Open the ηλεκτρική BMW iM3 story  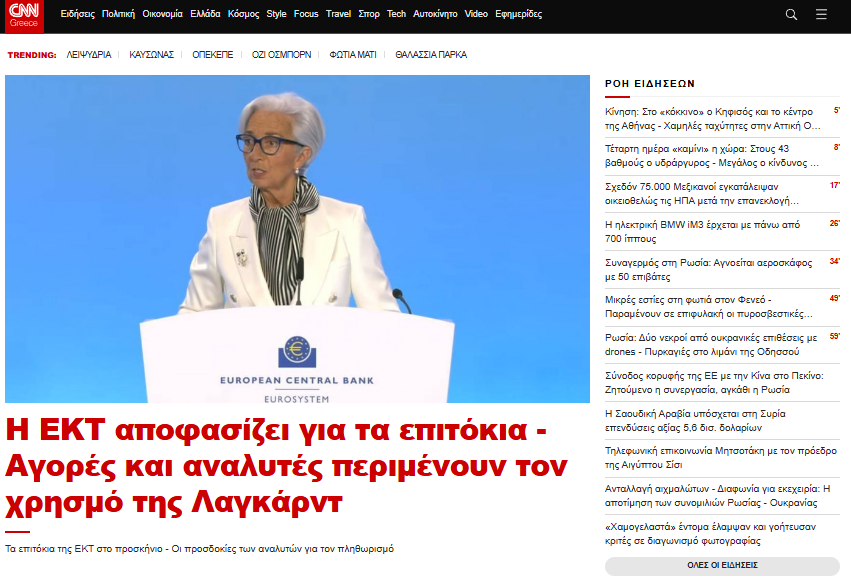(x=702, y=232)
